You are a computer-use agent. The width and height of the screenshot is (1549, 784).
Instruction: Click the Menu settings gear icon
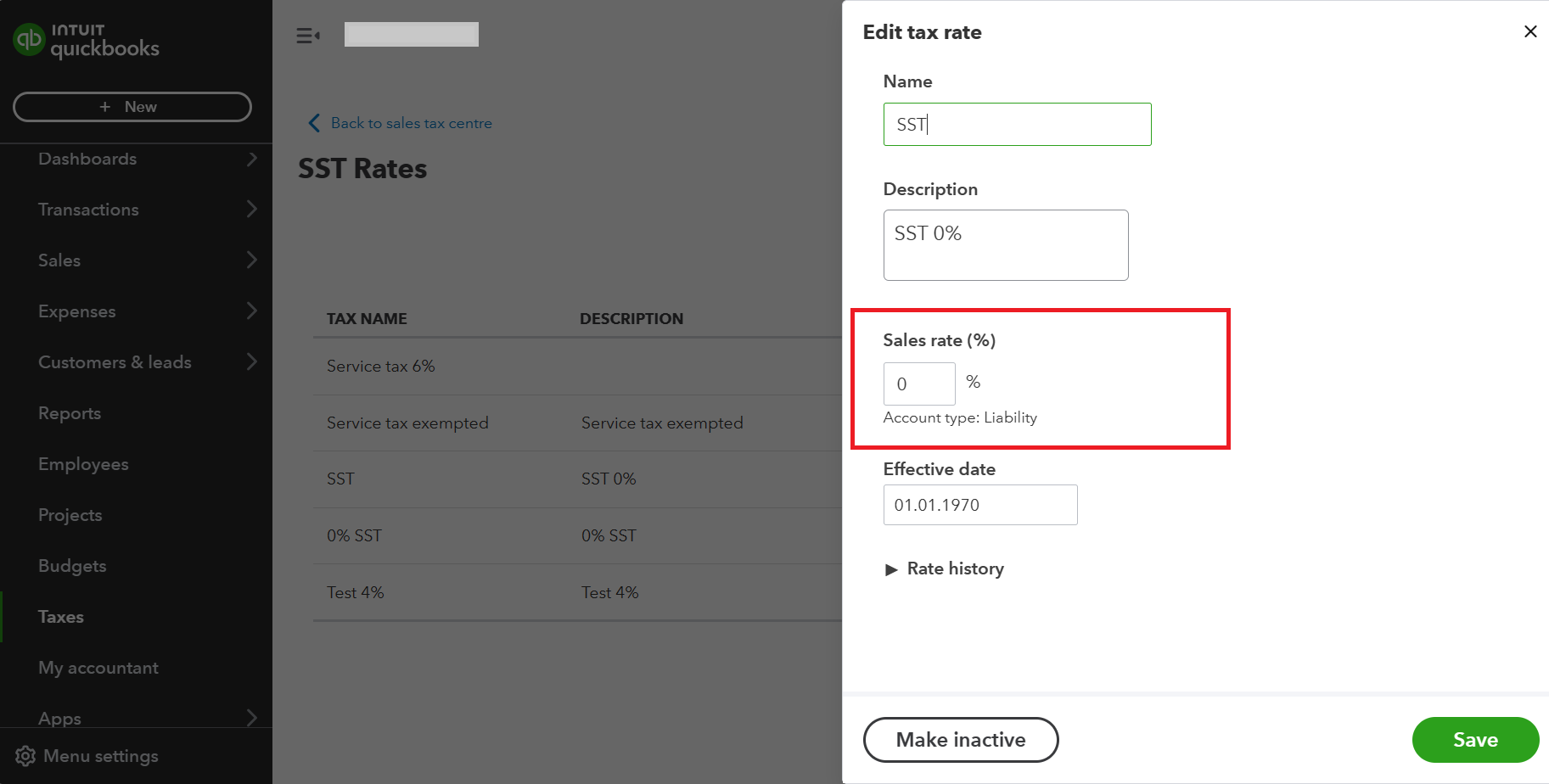pyautogui.click(x=25, y=756)
